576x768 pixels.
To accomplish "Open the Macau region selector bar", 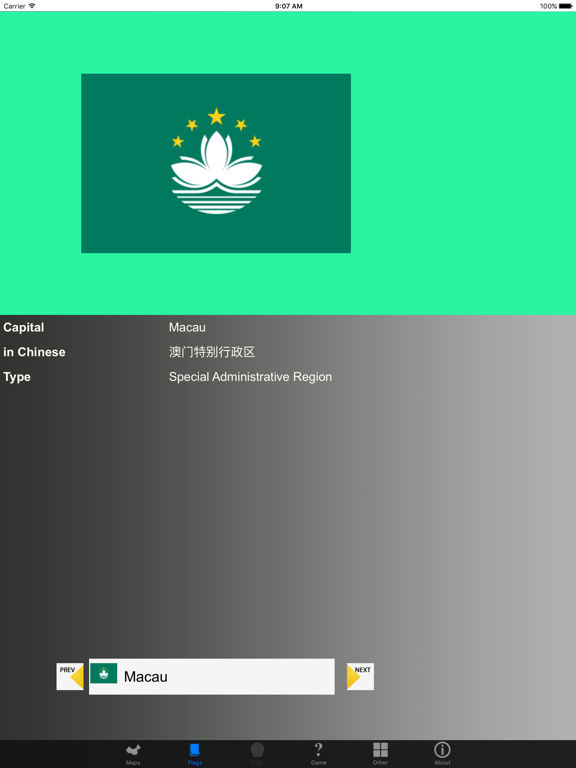I will (x=212, y=676).
